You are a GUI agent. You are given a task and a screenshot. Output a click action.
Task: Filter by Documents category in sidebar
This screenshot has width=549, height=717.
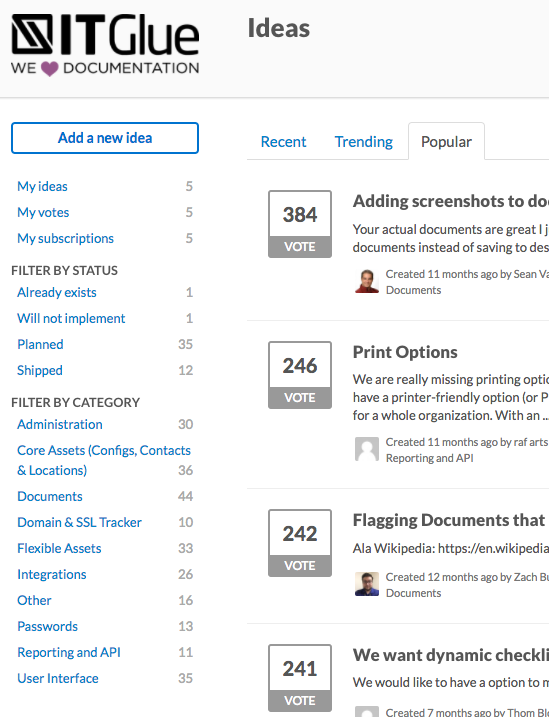(x=50, y=496)
